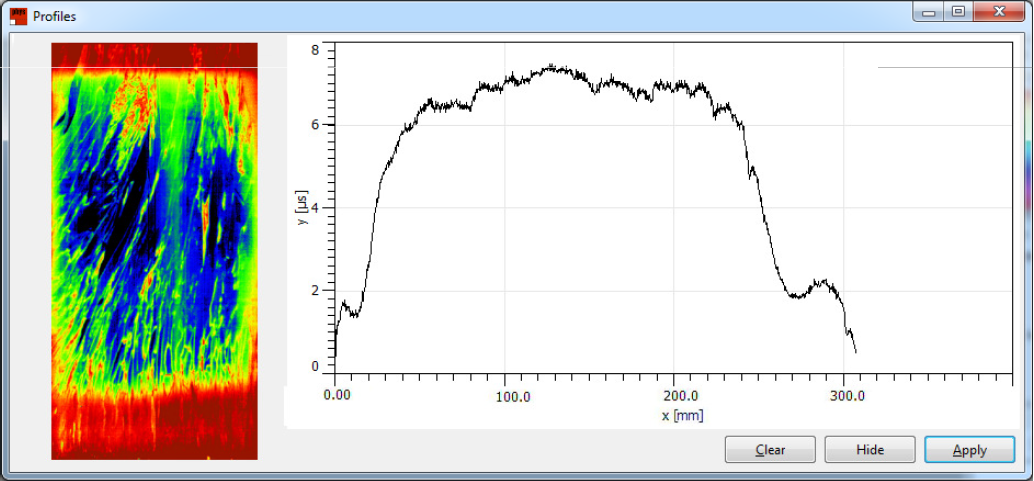The image size is (1034, 481).
Task: Select the y [µs] axis label
Action: (301, 206)
